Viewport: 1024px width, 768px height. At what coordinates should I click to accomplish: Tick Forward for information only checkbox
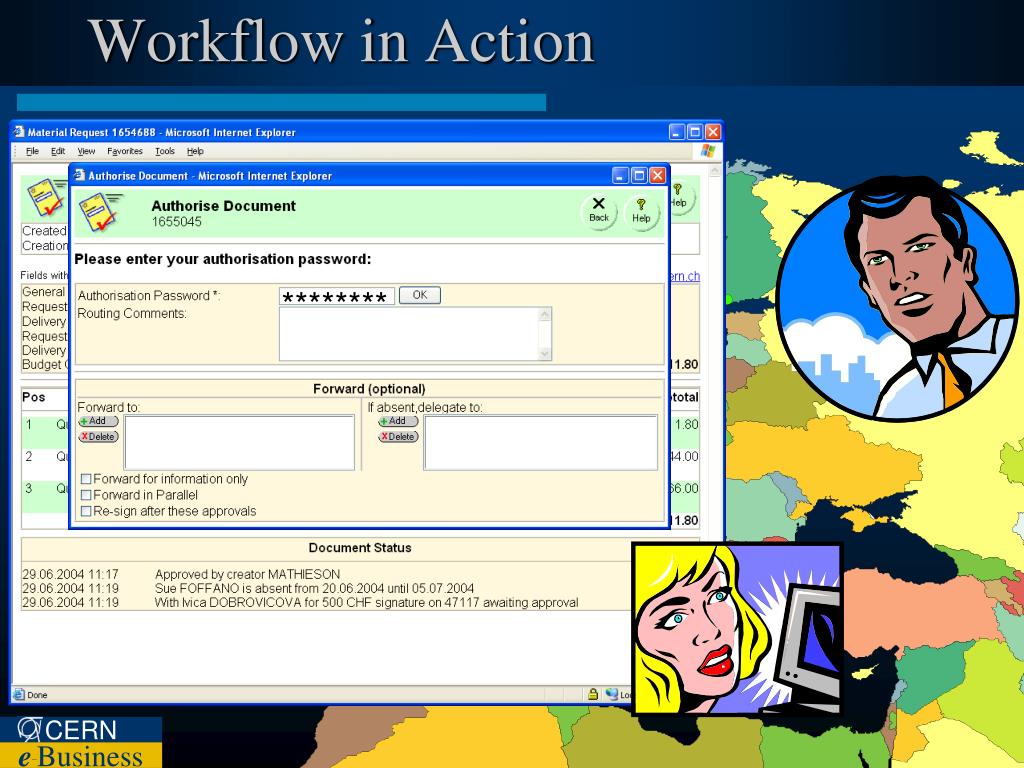point(86,479)
